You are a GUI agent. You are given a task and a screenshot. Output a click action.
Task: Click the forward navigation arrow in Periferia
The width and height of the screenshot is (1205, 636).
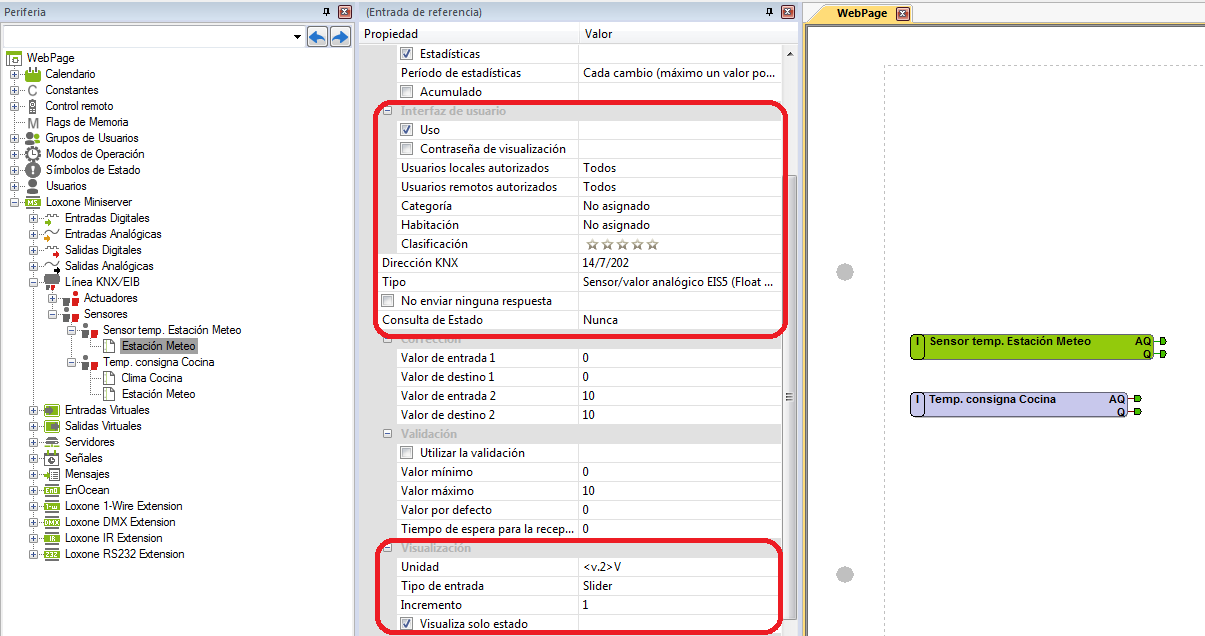[340, 37]
